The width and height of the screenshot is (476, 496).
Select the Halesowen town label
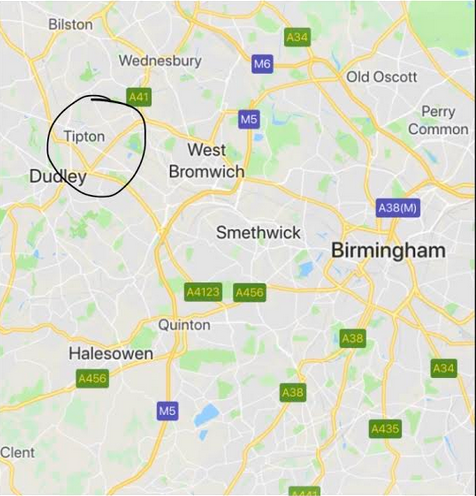(111, 353)
